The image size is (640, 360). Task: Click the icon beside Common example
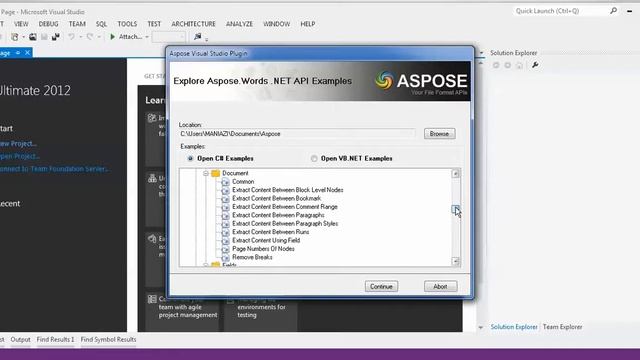click(225, 182)
